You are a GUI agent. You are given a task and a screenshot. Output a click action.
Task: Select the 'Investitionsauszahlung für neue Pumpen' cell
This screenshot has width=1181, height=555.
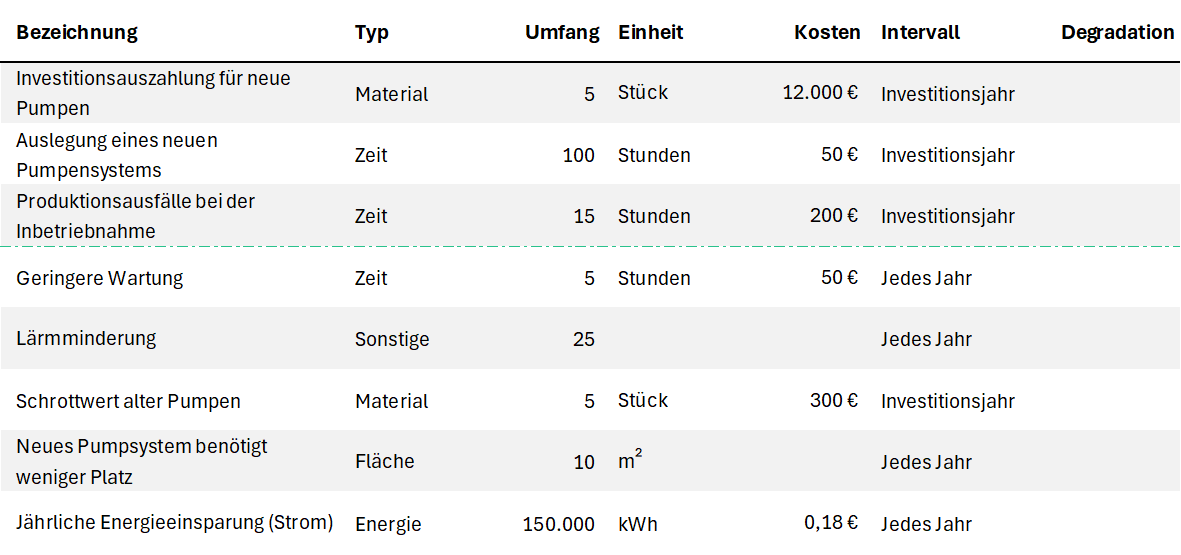pyautogui.click(x=153, y=92)
